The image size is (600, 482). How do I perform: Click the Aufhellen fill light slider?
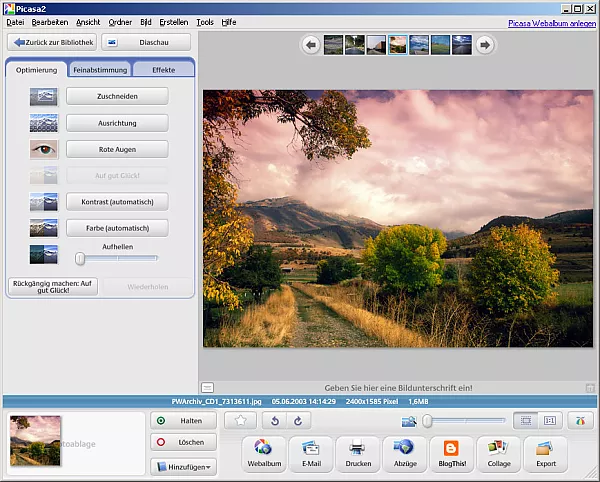pyautogui.click(x=117, y=258)
